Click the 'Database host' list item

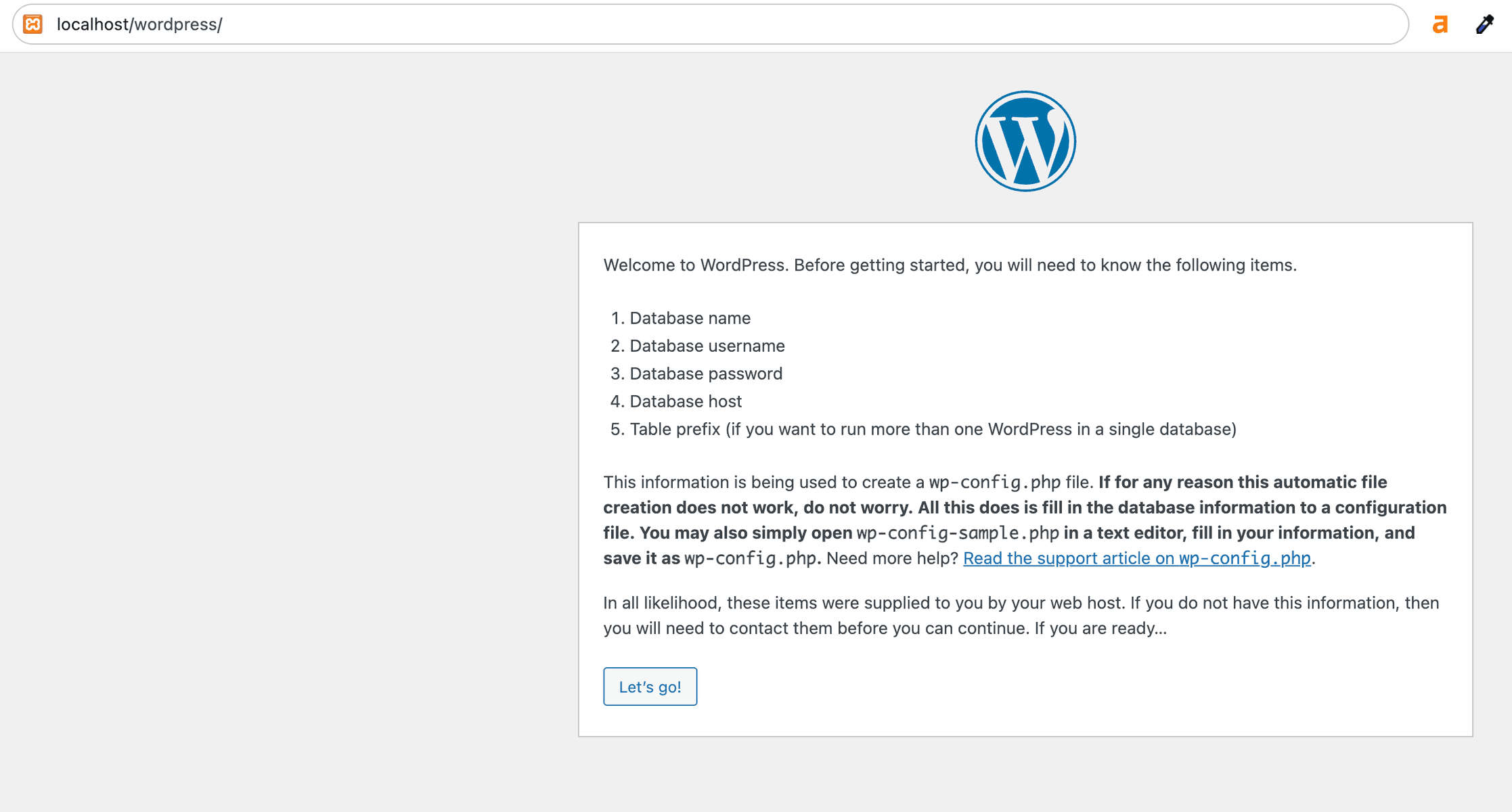pyautogui.click(x=686, y=401)
